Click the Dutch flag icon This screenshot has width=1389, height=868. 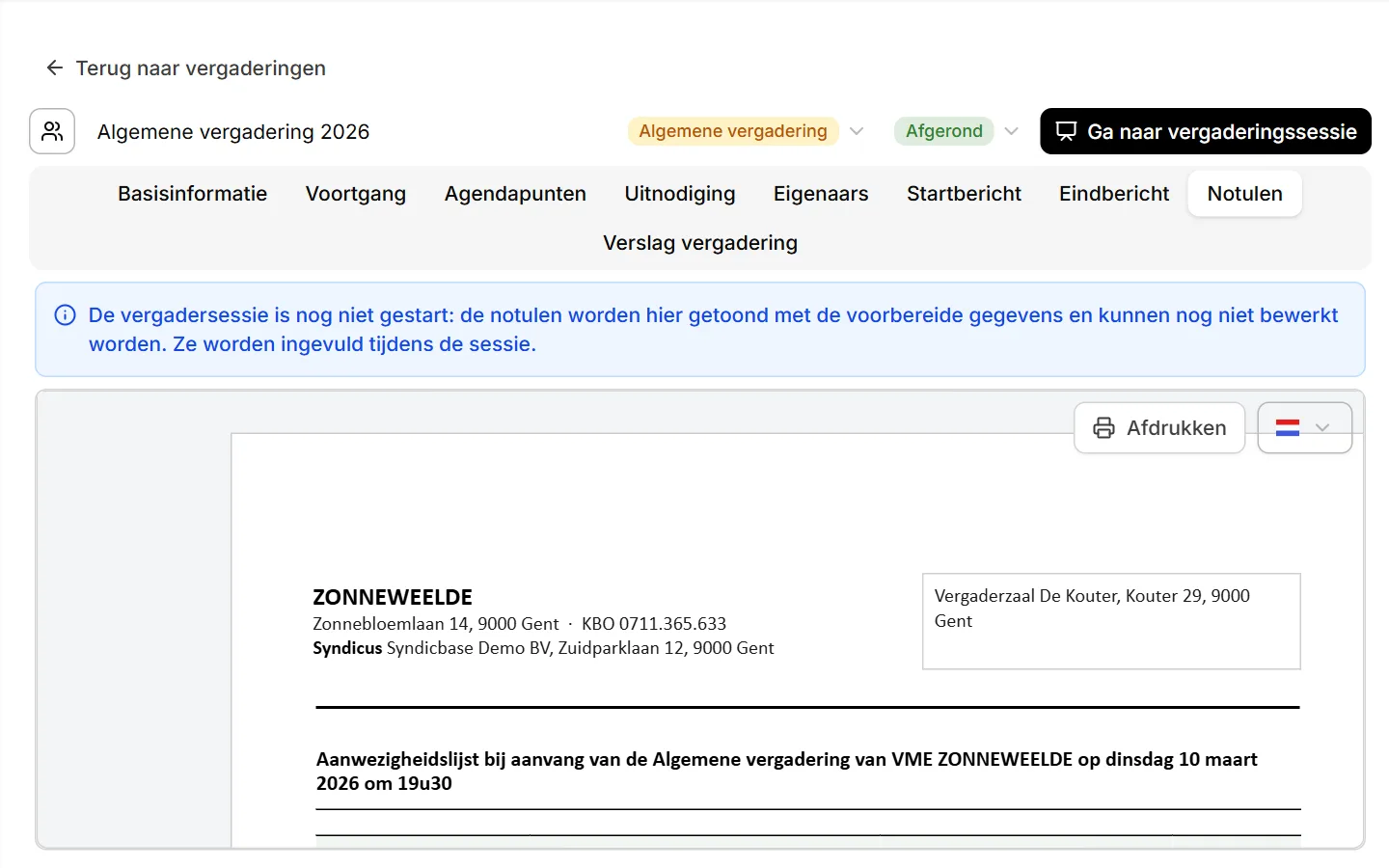coord(1288,428)
